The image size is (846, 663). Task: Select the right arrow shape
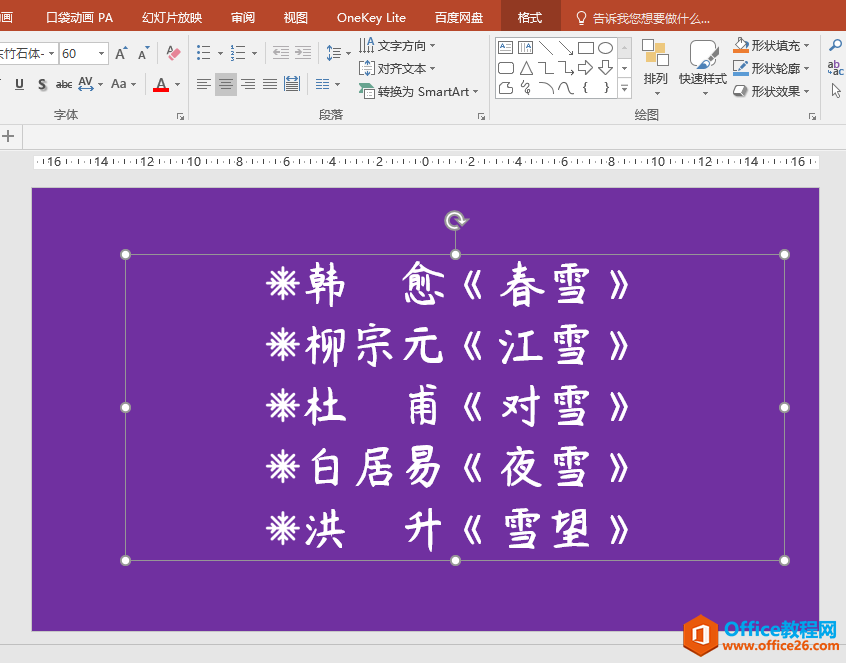[x=585, y=68]
